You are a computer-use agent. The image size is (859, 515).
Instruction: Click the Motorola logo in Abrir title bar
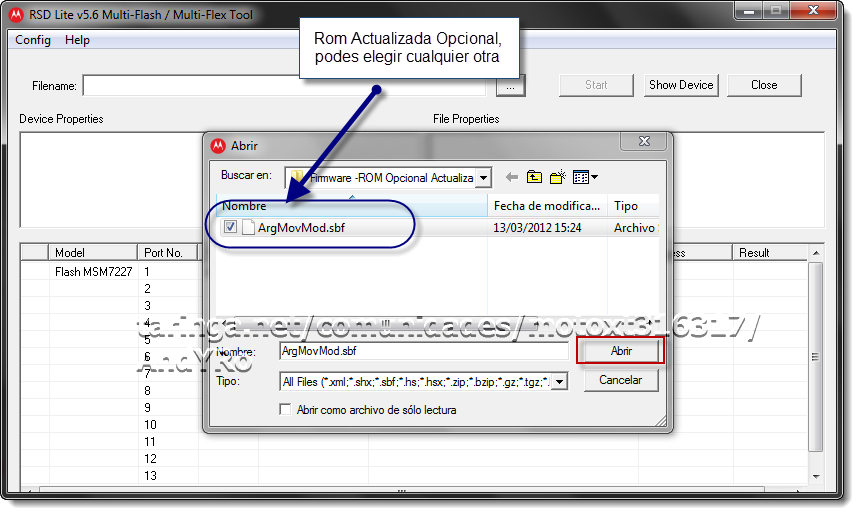click(218, 146)
